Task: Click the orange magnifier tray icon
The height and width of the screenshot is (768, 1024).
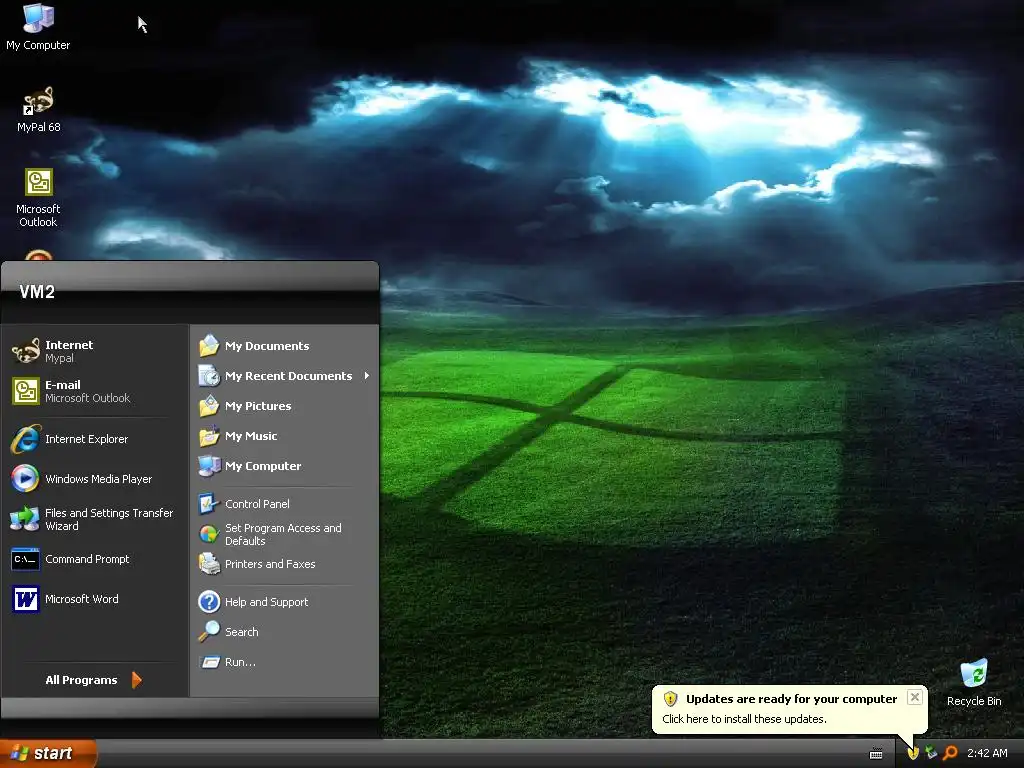Action: click(x=950, y=753)
